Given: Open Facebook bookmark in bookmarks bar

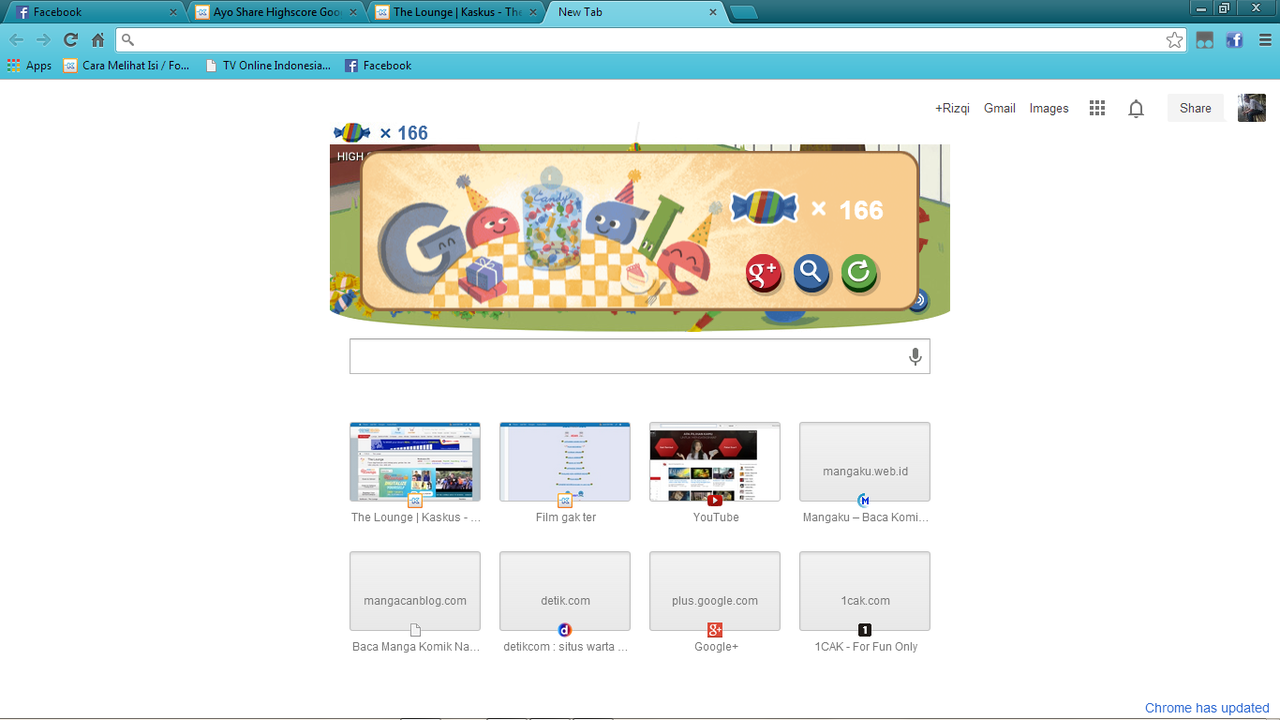Looking at the screenshot, I should click(378, 65).
